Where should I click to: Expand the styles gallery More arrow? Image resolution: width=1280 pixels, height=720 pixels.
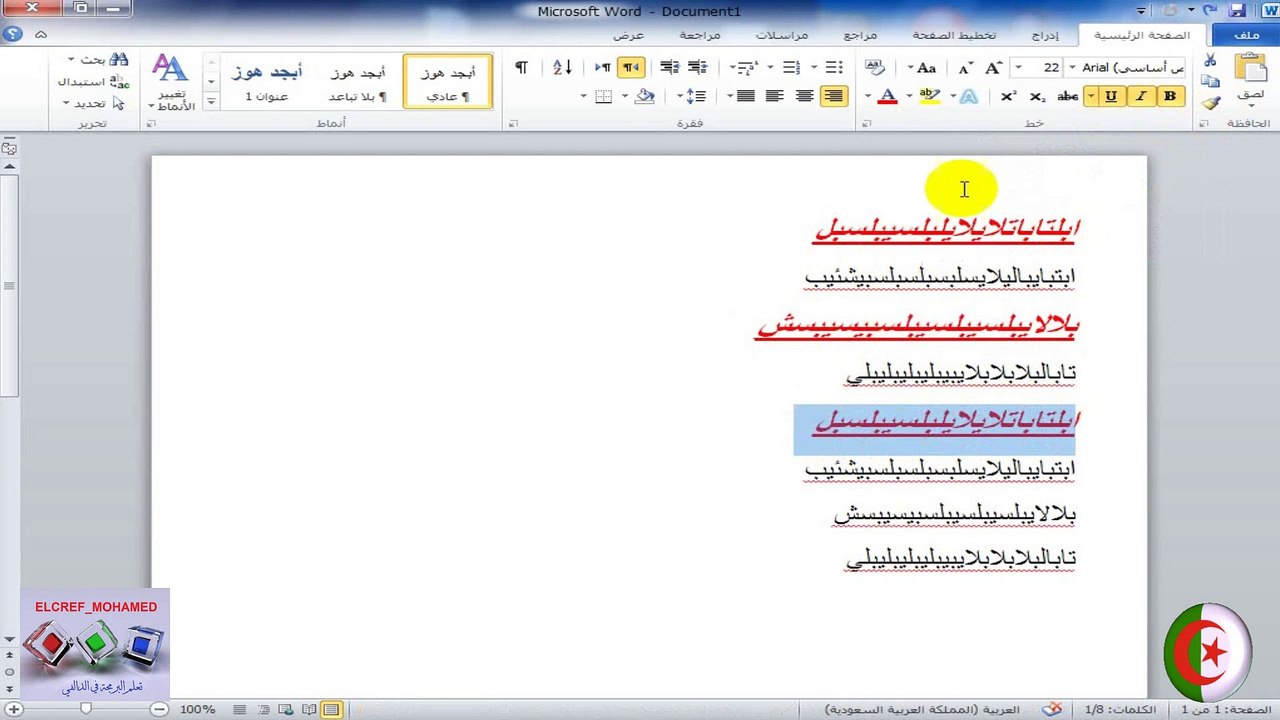[211, 101]
